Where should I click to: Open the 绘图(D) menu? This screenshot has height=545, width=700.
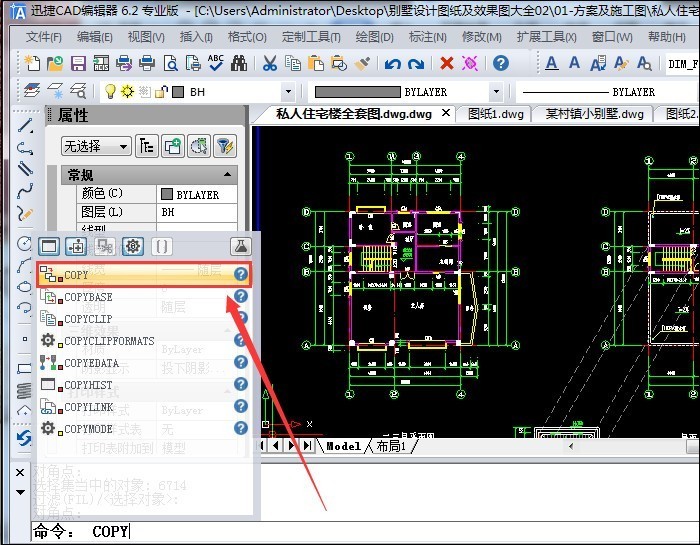(374, 37)
